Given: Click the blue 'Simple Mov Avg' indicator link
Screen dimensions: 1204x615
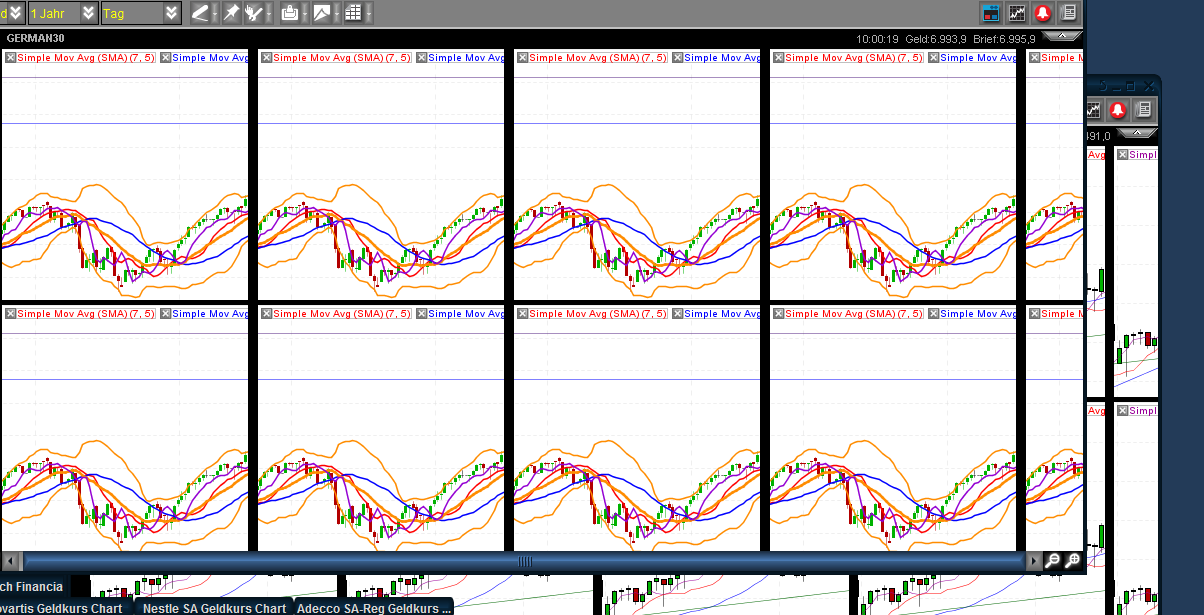Looking at the screenshot, I should point(209,57).
